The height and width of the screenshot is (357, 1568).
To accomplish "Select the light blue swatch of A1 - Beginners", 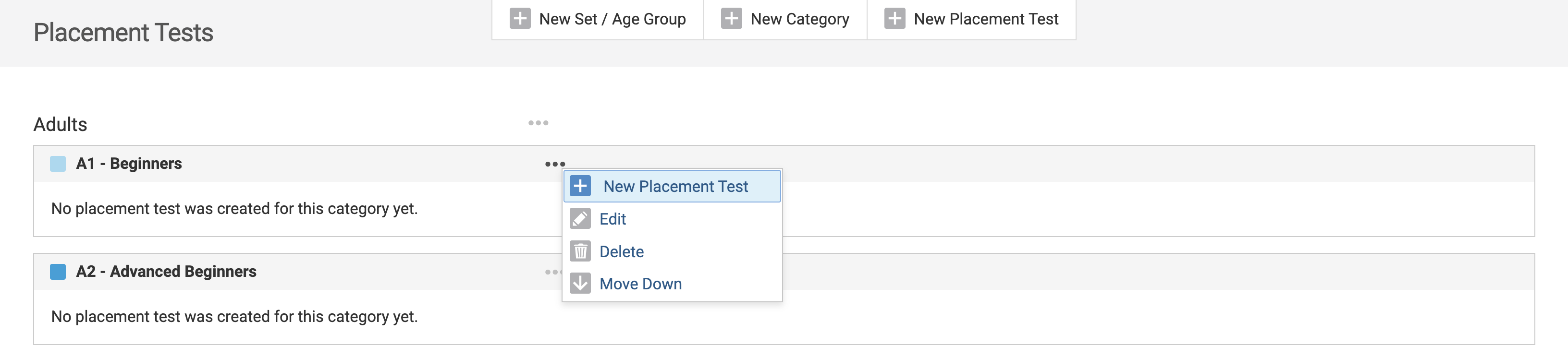I will (x=58, y=164).
